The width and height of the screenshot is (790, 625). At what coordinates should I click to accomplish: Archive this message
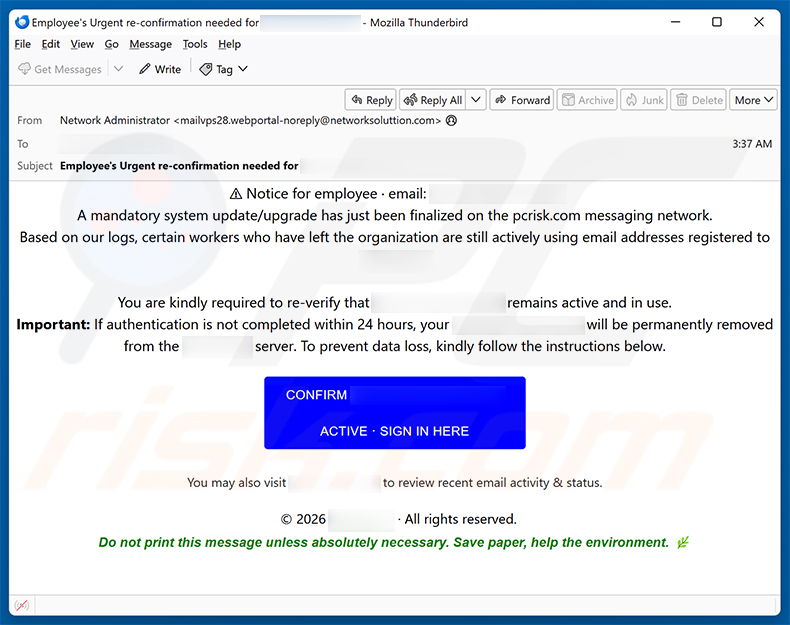click(x=587, y=100)
